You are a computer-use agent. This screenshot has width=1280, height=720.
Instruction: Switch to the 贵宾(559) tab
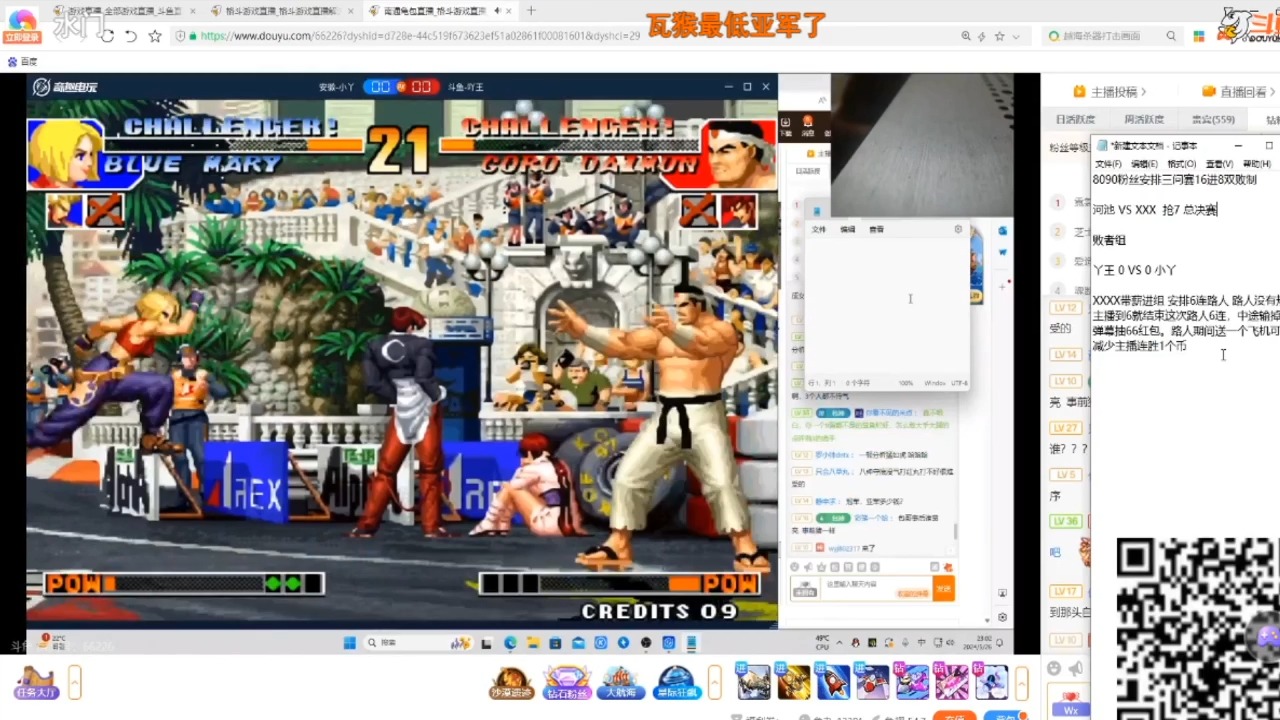(1213, 119)
